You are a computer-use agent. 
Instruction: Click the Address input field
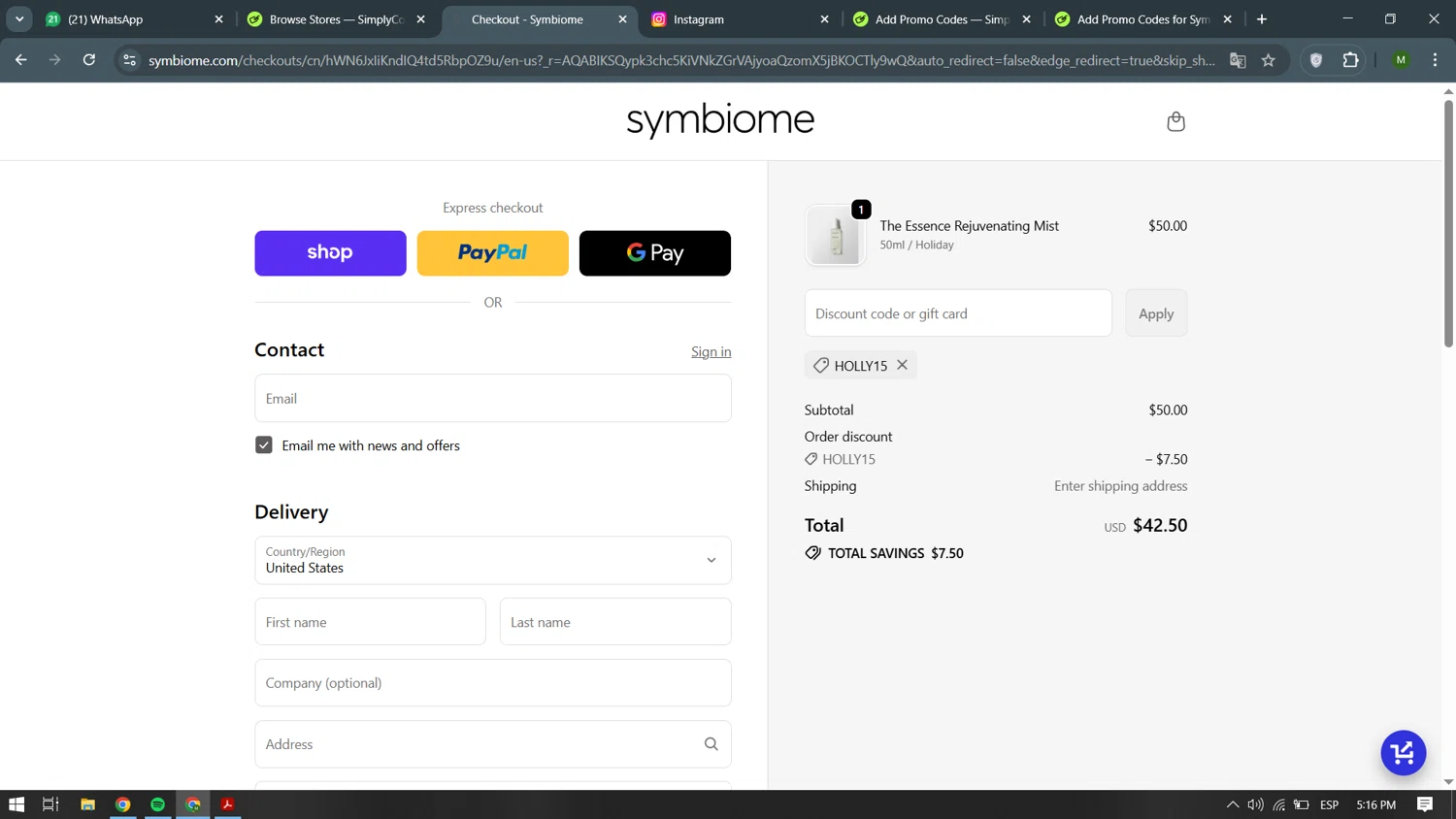point(493,744)
